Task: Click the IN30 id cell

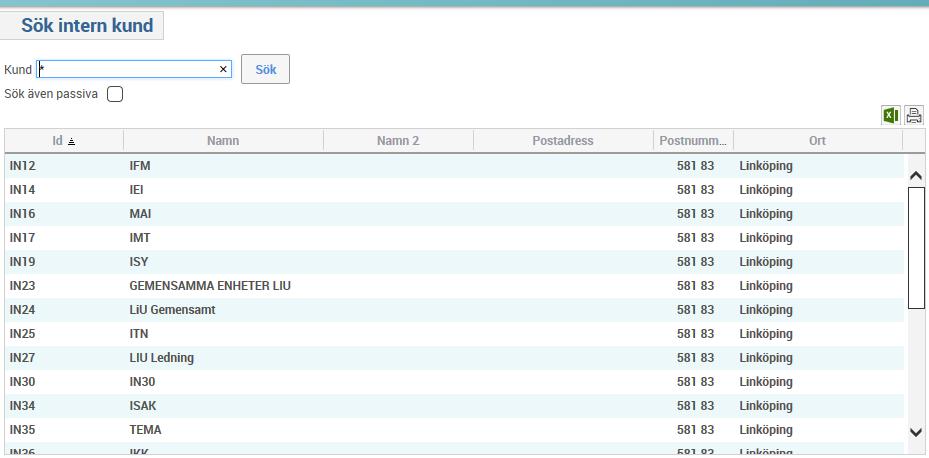Action: tap(23, 382)
